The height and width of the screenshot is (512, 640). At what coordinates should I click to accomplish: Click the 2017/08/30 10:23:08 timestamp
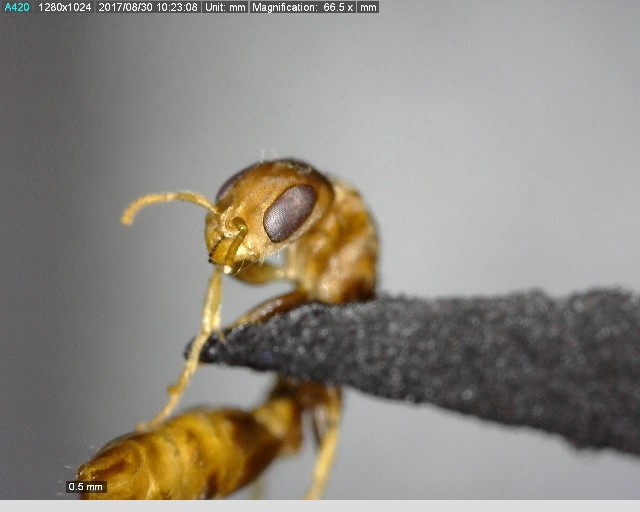(148, 7)
